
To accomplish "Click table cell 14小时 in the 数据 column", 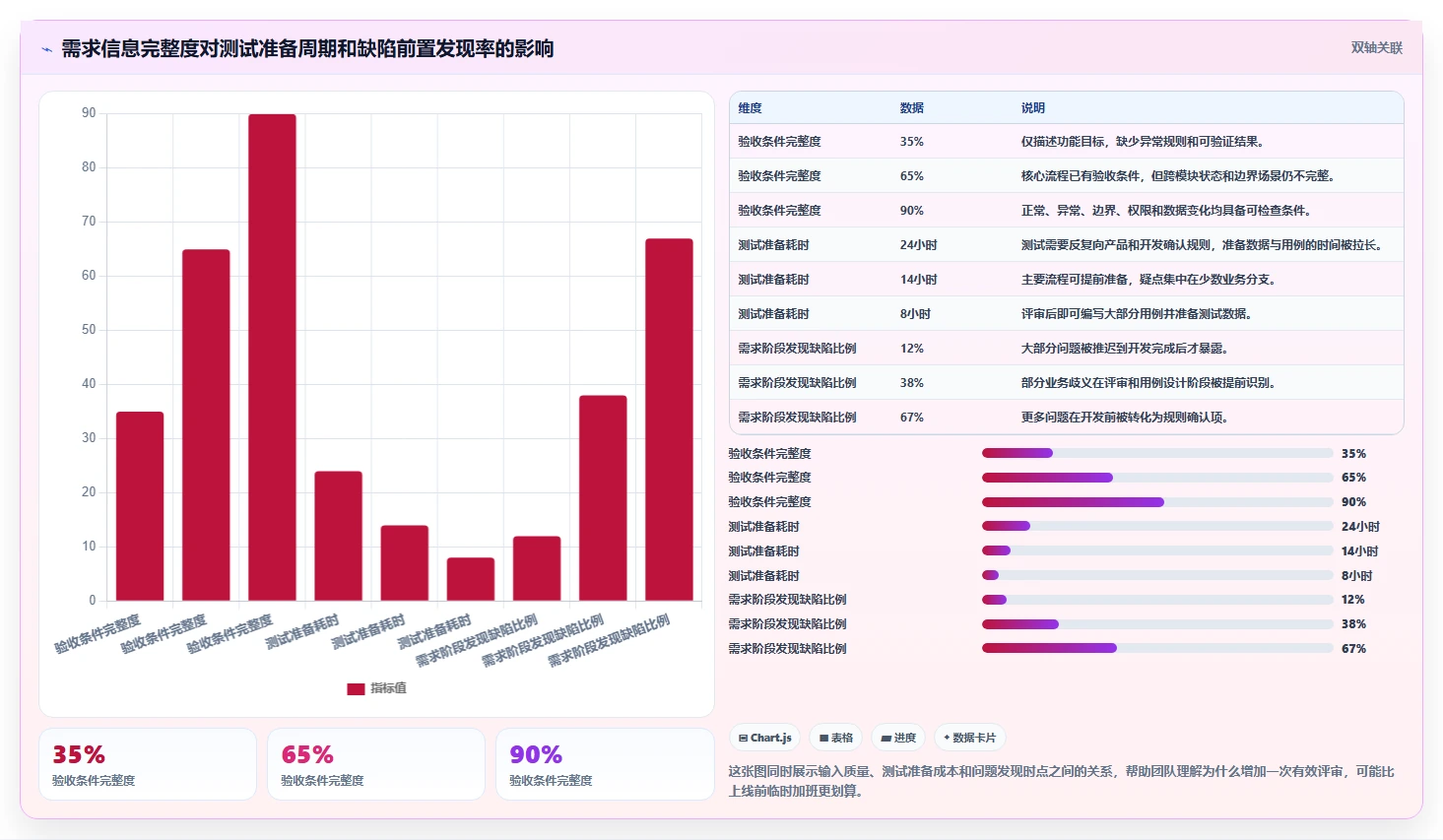I will (918, 280).
